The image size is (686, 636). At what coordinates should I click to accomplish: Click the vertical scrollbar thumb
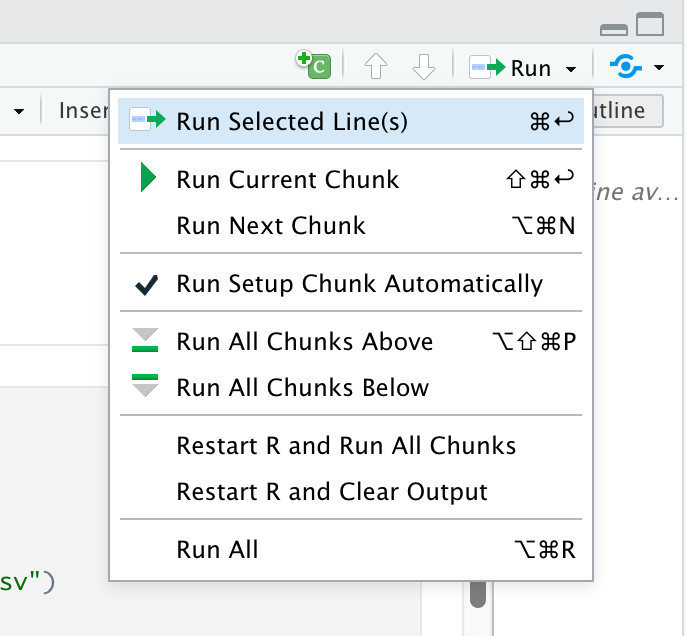pyautogui.click(x=478, y=594)
